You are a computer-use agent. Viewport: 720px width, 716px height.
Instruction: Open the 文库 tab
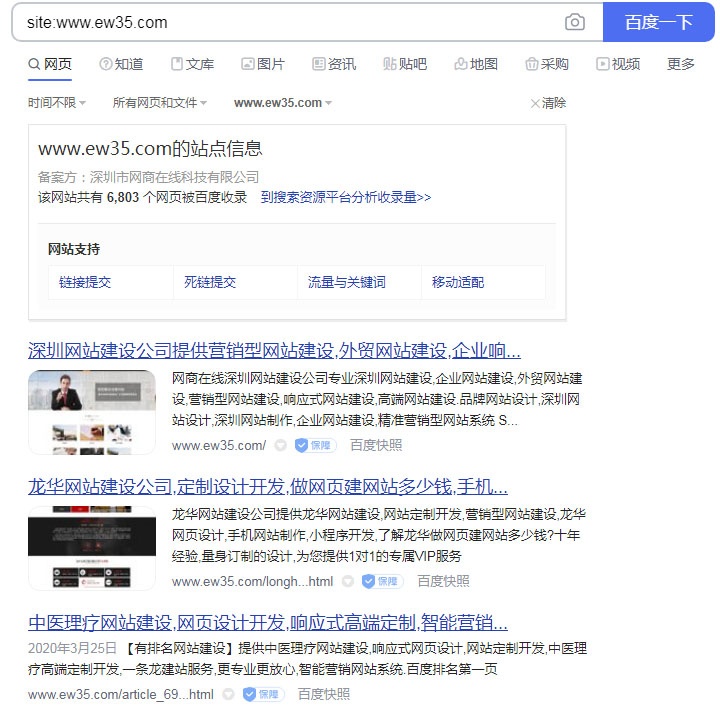tap(192, 64)
